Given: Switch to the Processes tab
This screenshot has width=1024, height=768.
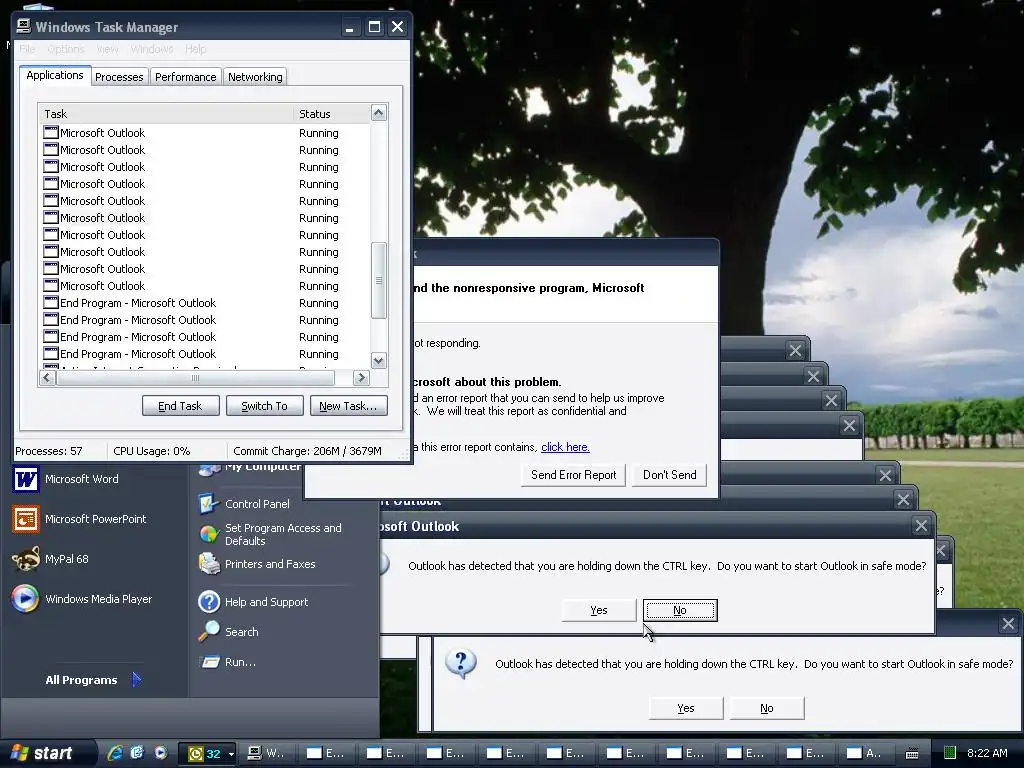Looking at the screenshot, I should click(x=119, y=76).
